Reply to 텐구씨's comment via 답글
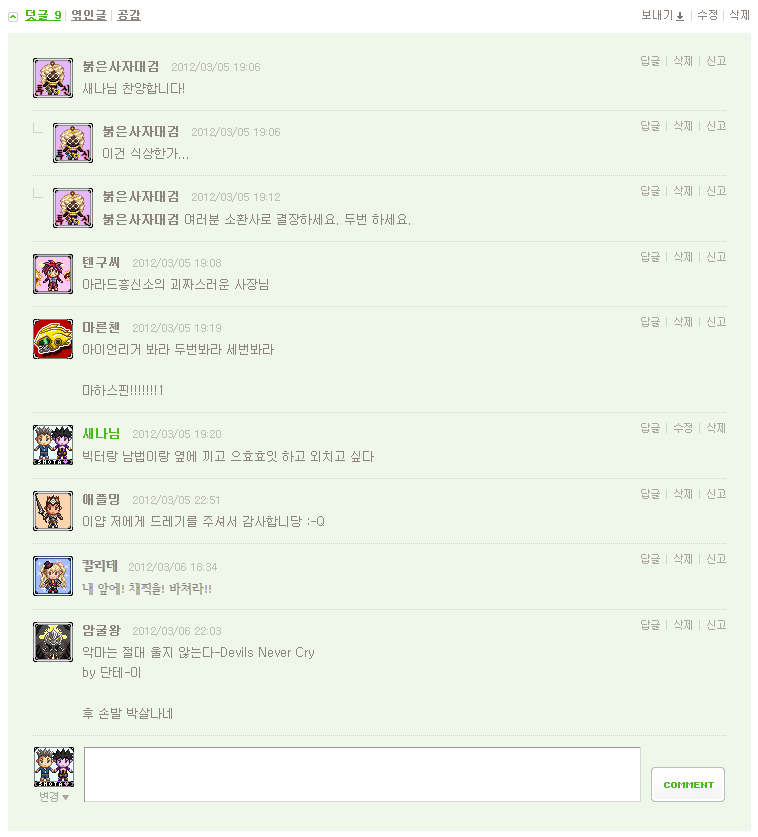Screen dimensions: 758x837 [x=650, y=257]
